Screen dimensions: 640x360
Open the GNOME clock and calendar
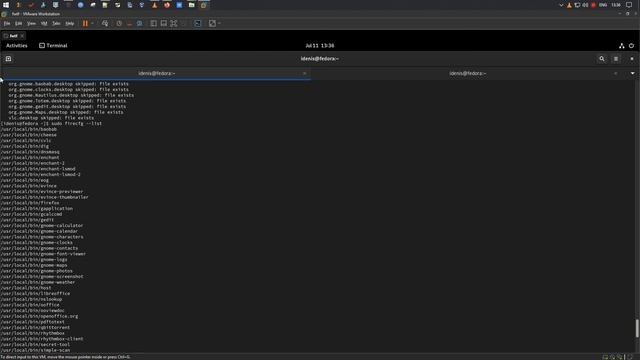(x=320, y=46)
